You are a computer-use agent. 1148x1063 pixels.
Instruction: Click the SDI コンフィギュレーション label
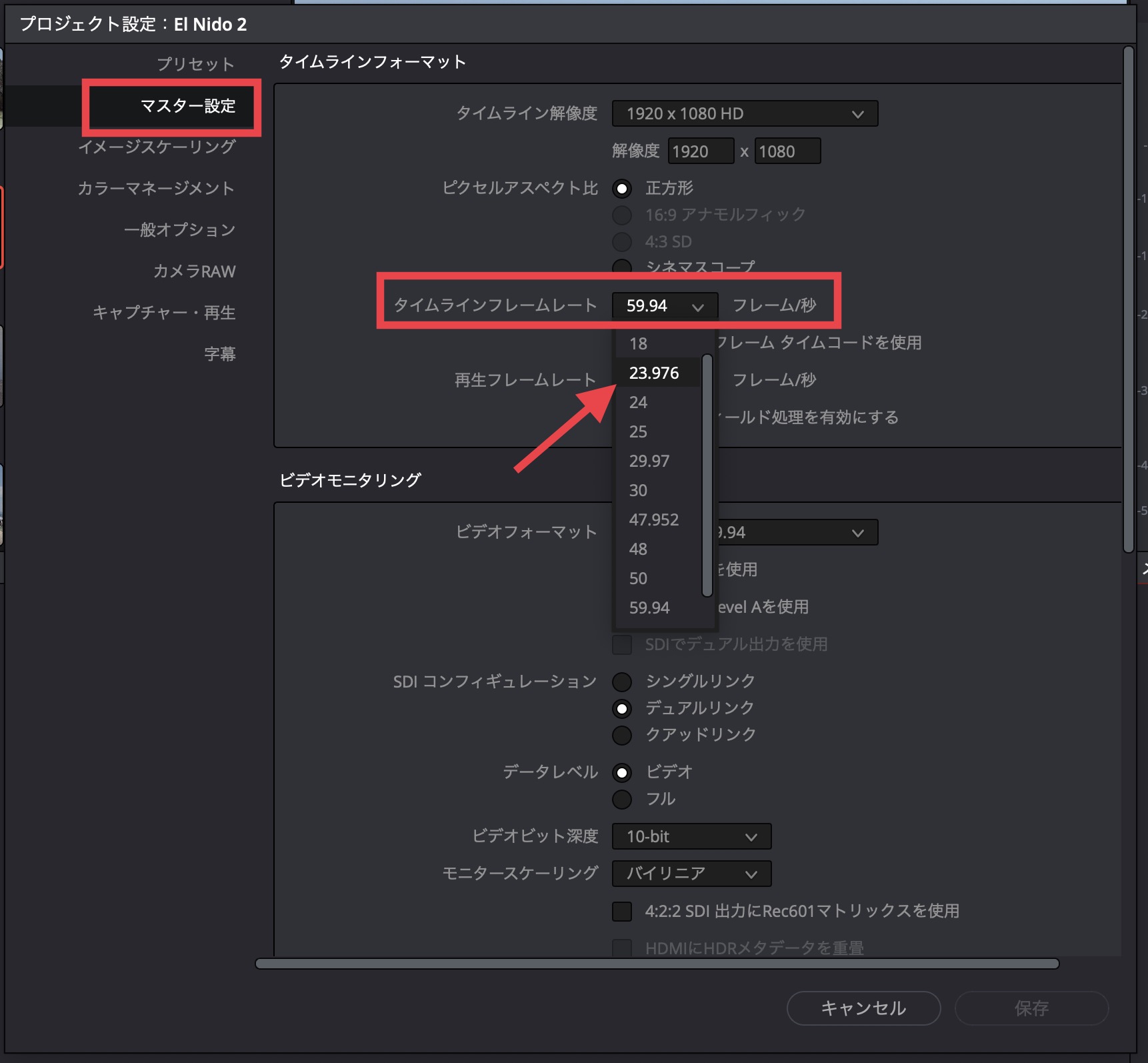tap(495, 682)
